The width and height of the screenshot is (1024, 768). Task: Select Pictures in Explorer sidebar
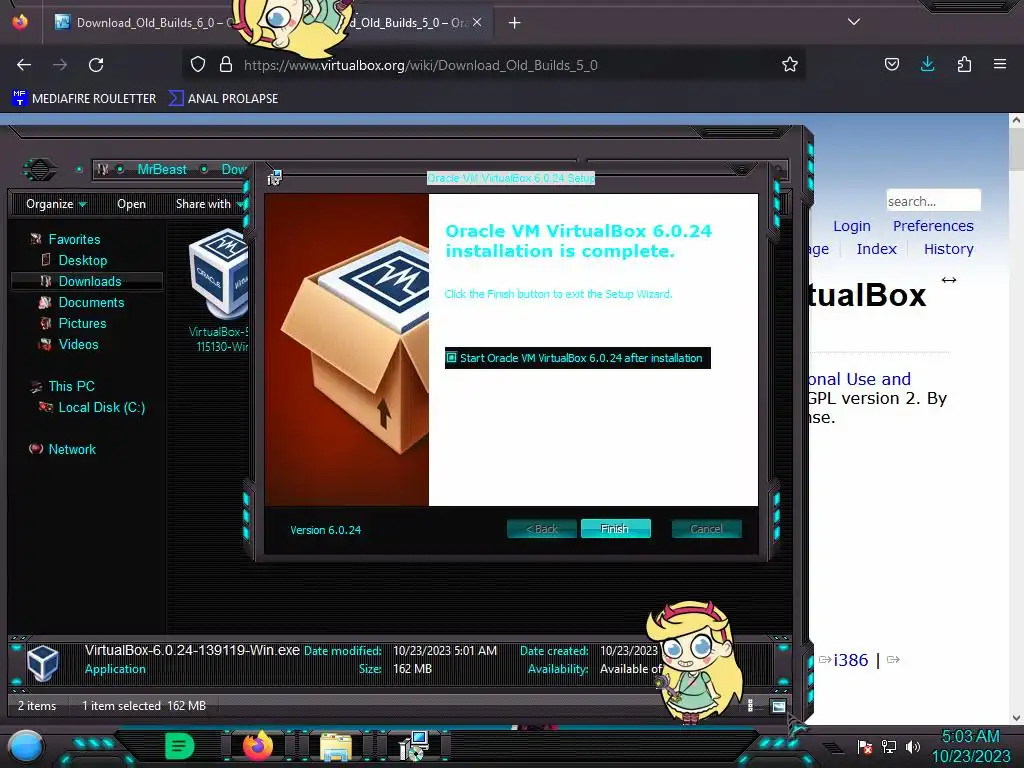82,323
